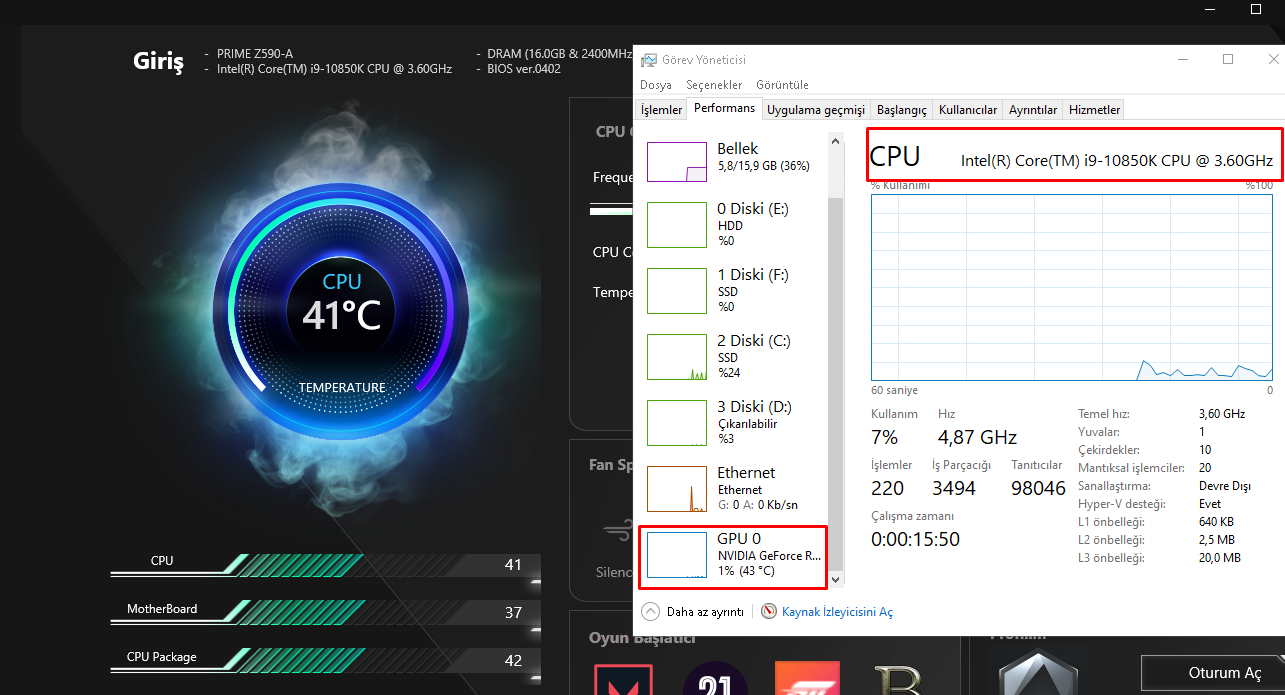Click the PRIME Z590-A motherboard text

(x=255, y=54)
